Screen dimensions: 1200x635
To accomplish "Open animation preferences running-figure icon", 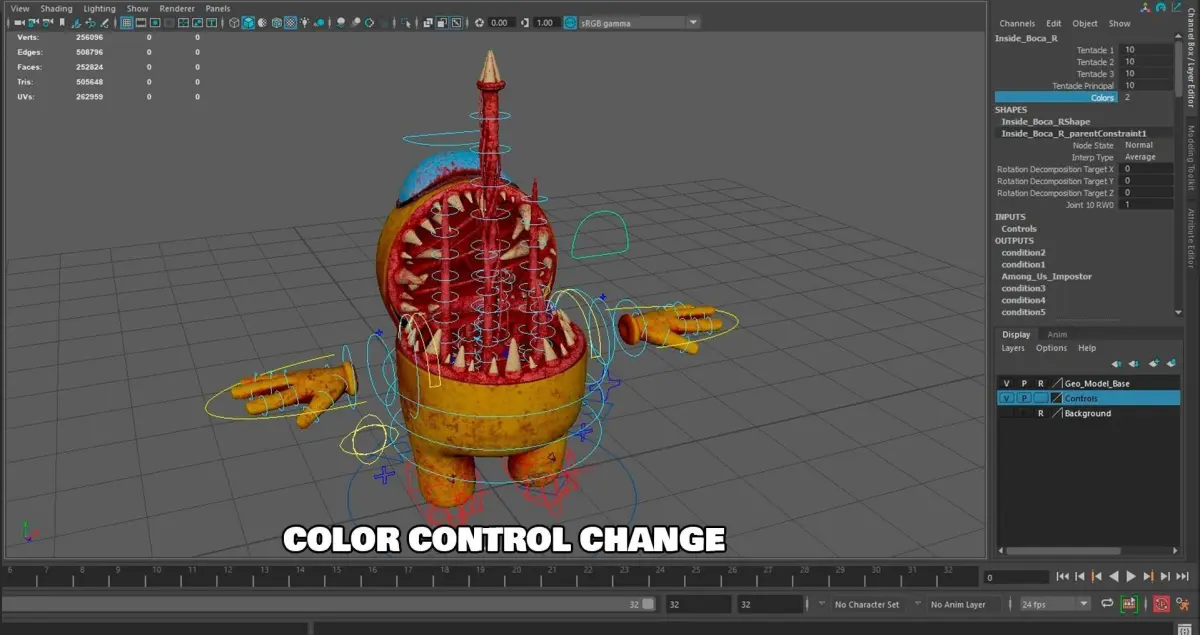I will tap(1183, 604).
